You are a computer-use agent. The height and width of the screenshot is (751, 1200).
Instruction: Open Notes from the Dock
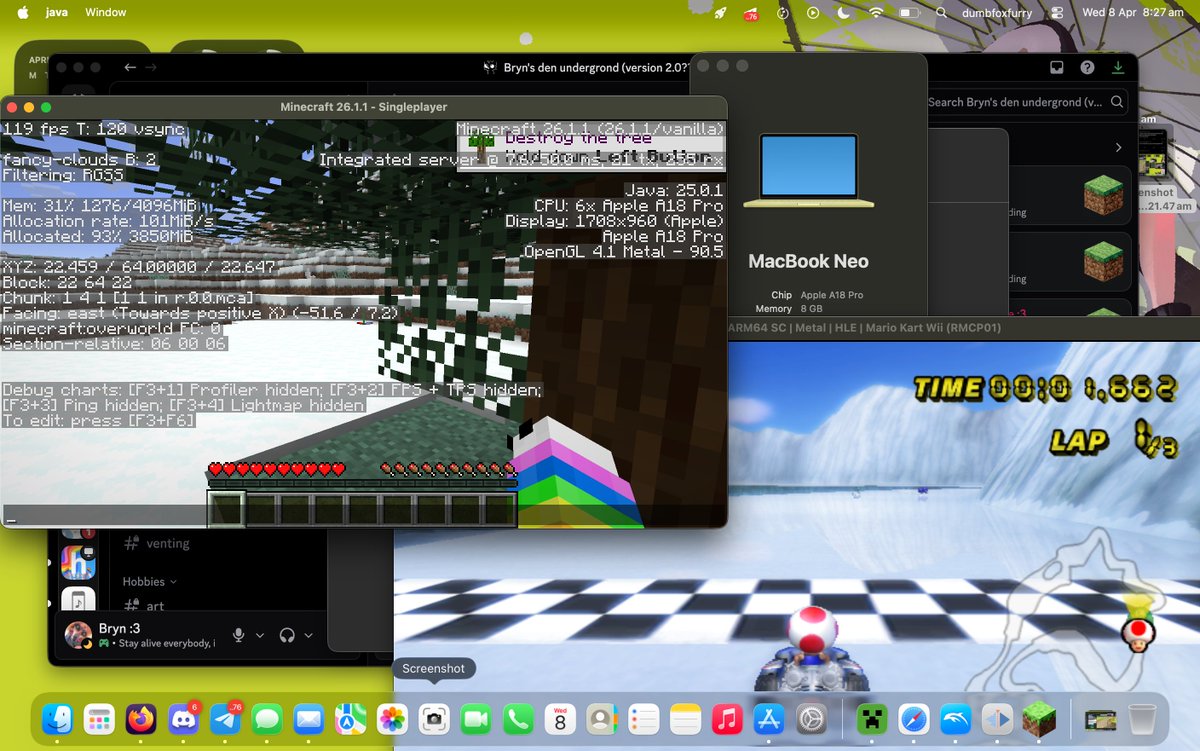[685, 718]
